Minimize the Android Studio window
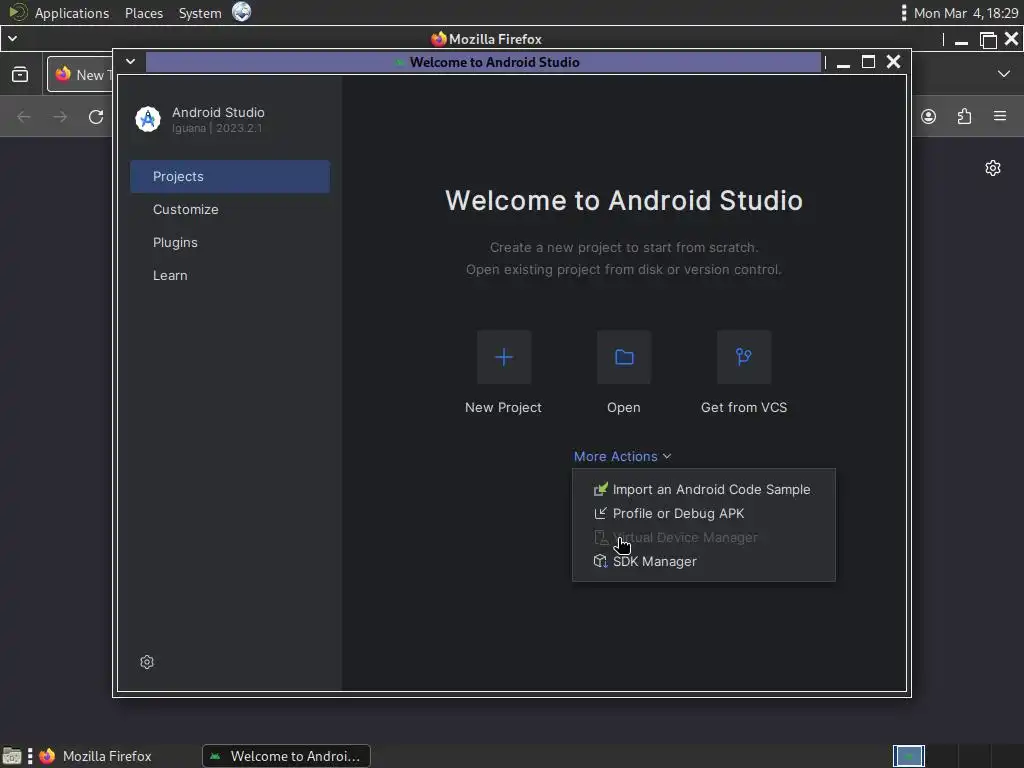The width and height of the screenshot is (1024, 768). (x=843, y=62)
